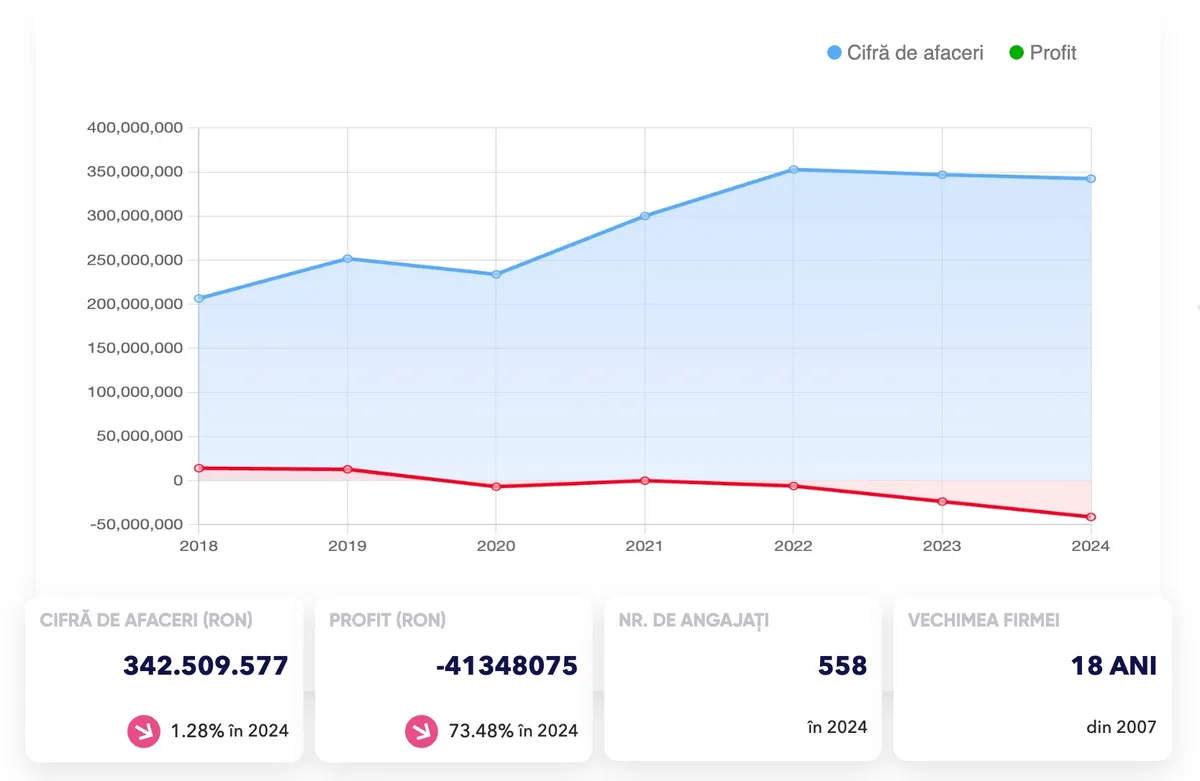This screenshot has height=781, width=1200.
Task: Click the 250,000,000 y-axis label
Action: tap(135, 260)
